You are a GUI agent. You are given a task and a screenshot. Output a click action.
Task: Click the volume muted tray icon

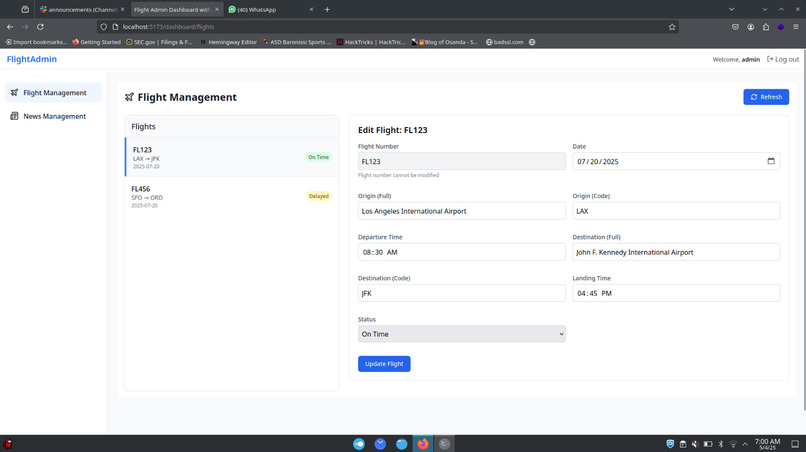[695, 444]
